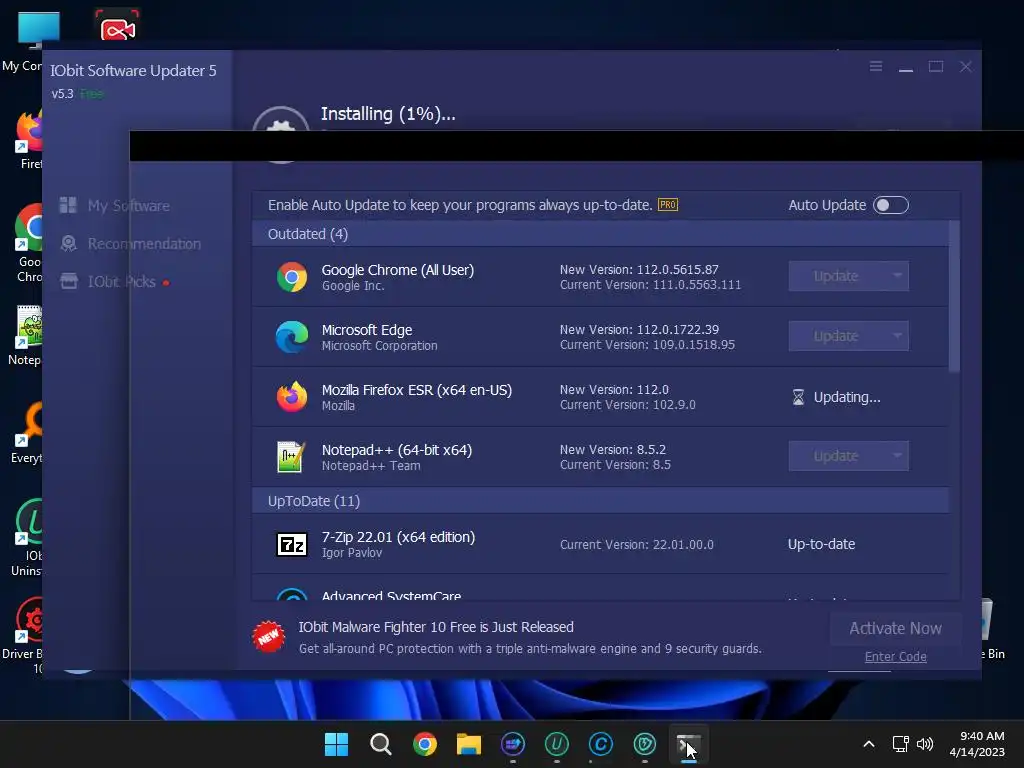Click 'Microsoft Edge' entry name
1024x768 pixels.
[x=367, y=330]
